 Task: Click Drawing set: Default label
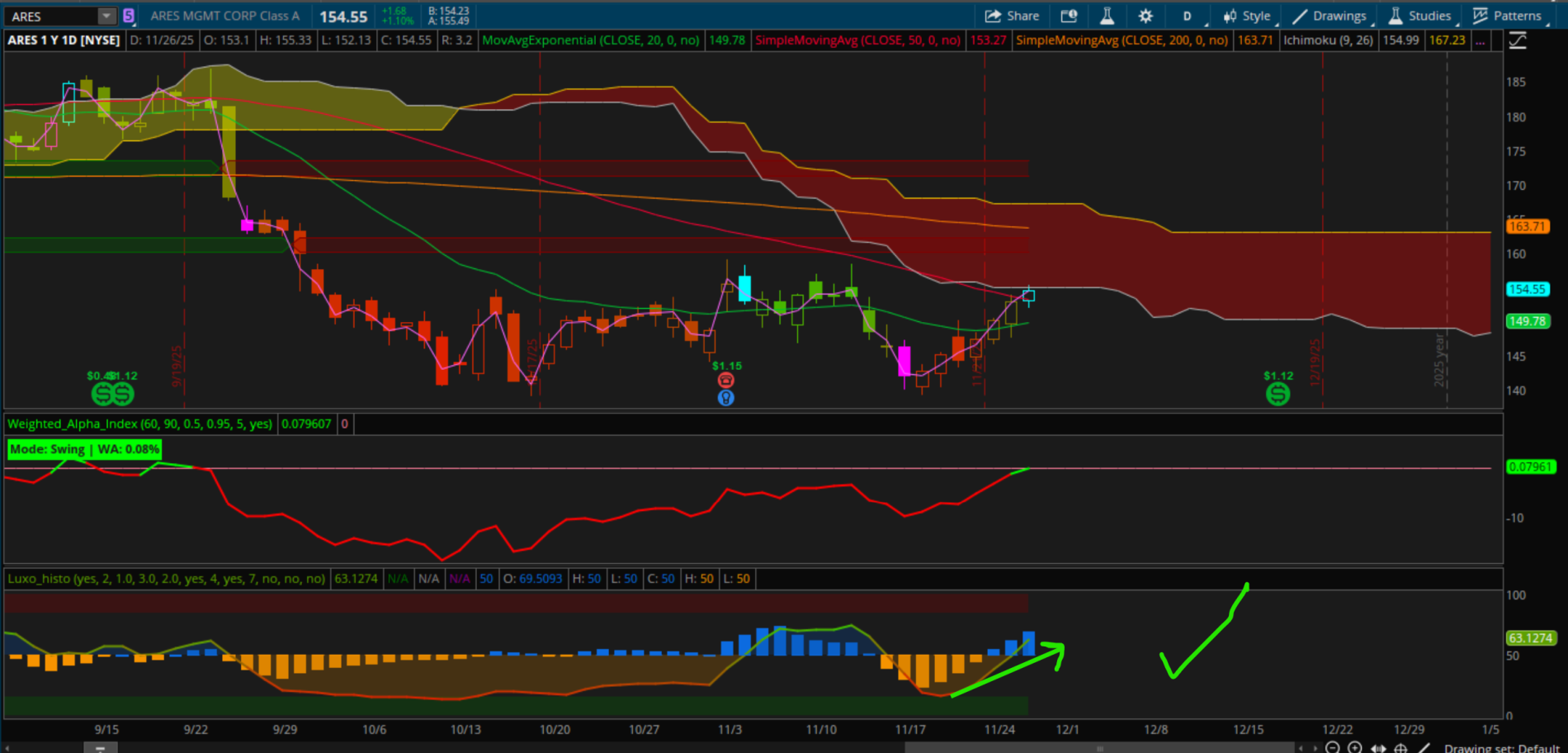pyautogui.click(x=1500, y=748)
